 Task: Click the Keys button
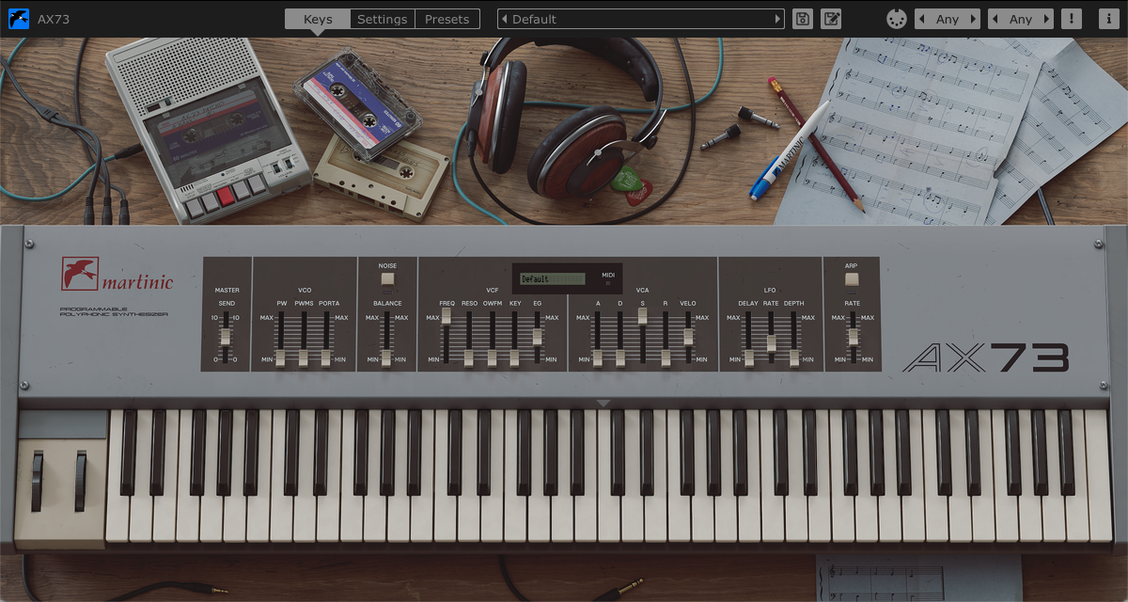click(x=317, y=18)
